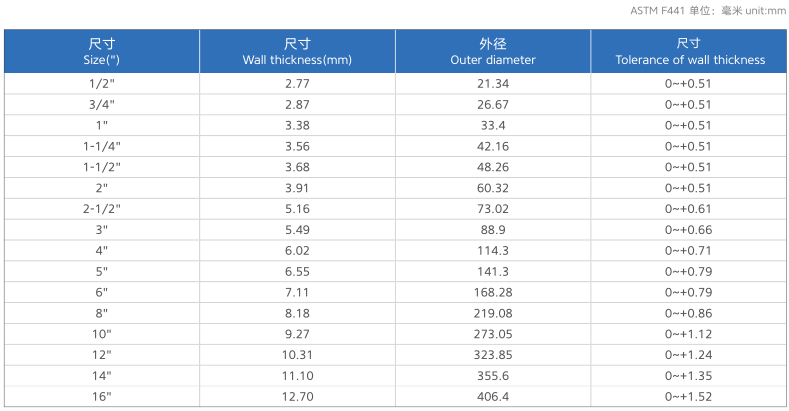Viewport: 789px width, 411px height.
Task: Select wall thickness value 2.77
Action: point(297,84)
